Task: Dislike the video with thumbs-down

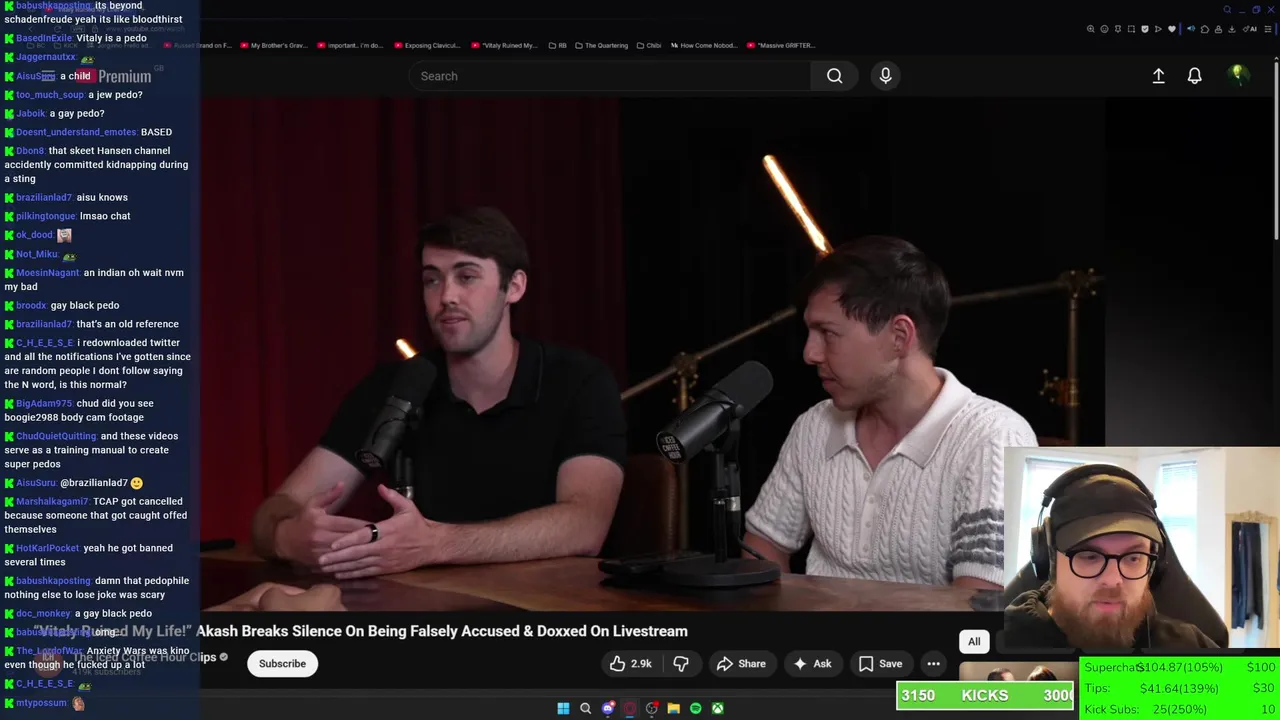Action: [x=680, y=664]
